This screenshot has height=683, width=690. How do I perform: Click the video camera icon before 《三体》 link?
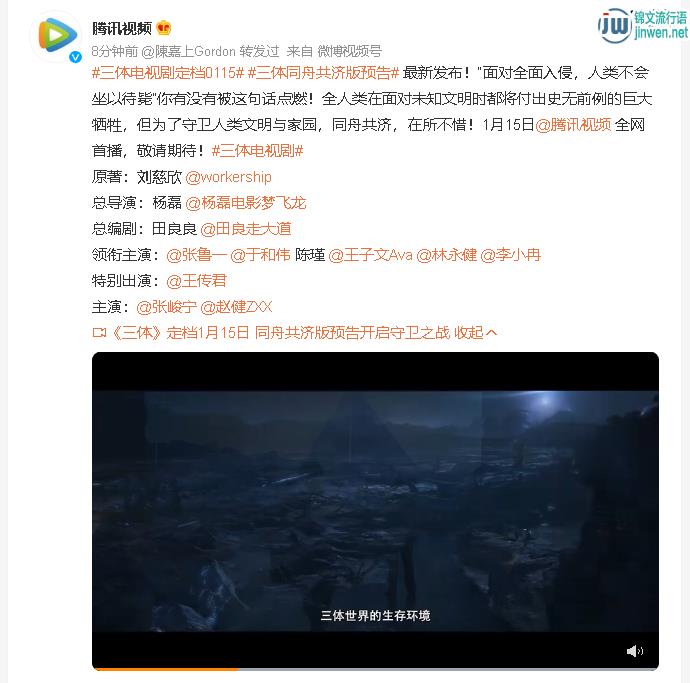point(99,333)
